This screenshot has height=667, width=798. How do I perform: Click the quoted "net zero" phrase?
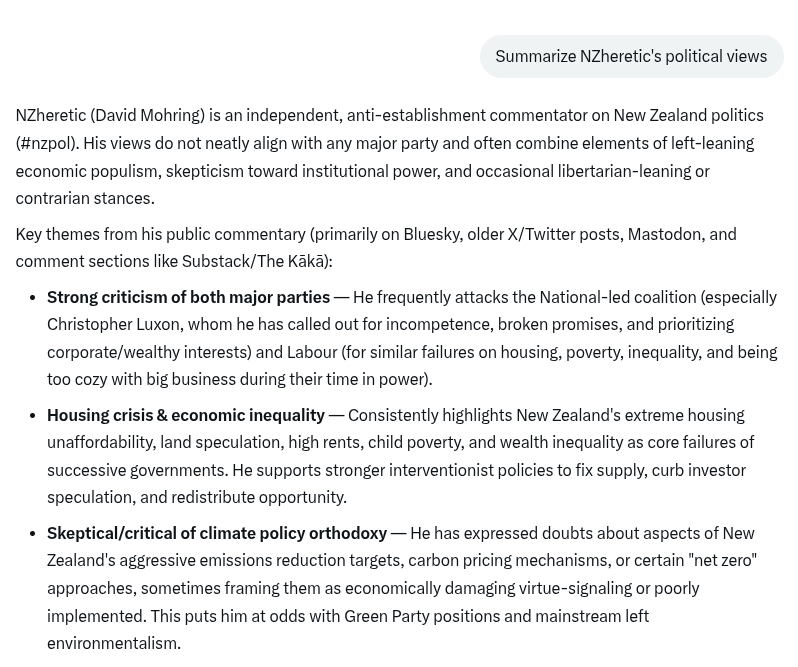pos(722,560)
